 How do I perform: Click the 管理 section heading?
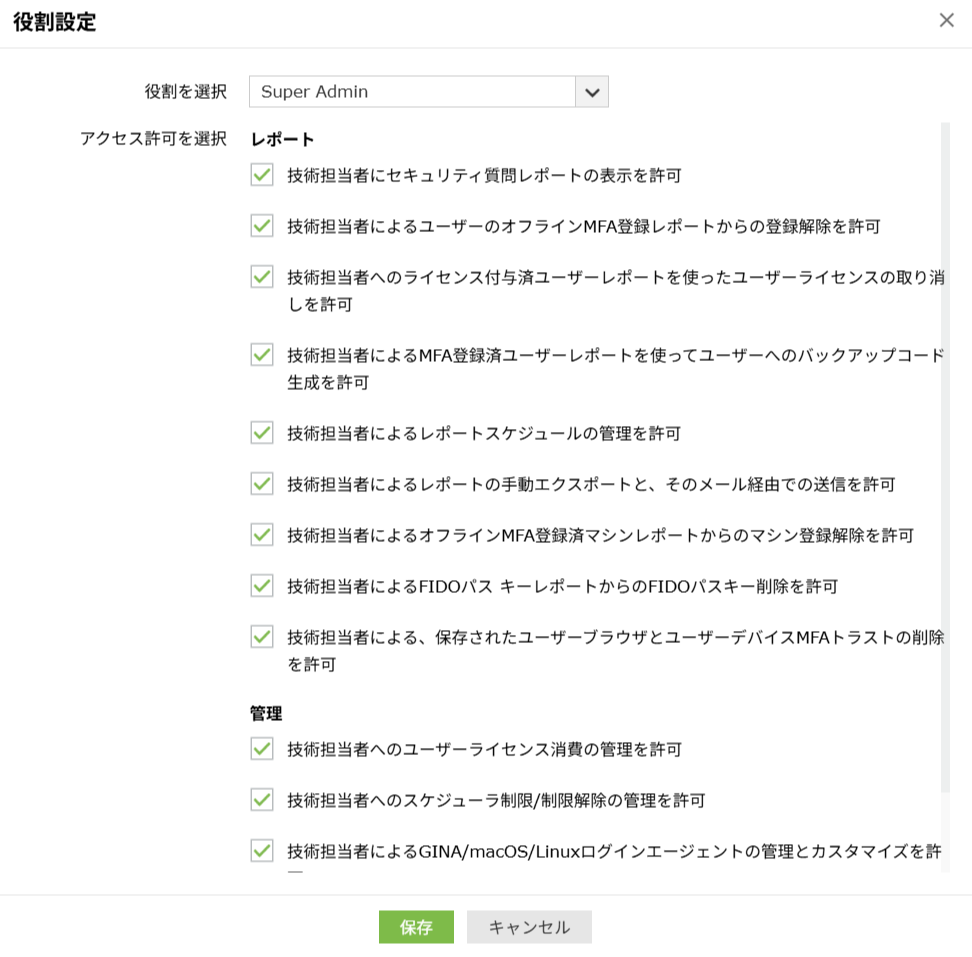pos(266,714)
